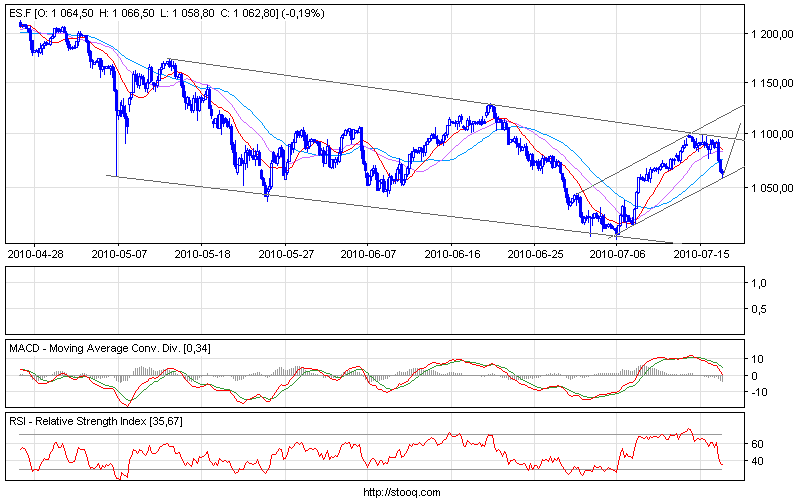Click the 1 200,00 price axis label
The height and width of the screenshot is (500, 800).
pyautogui.click(x=772, y=34)
